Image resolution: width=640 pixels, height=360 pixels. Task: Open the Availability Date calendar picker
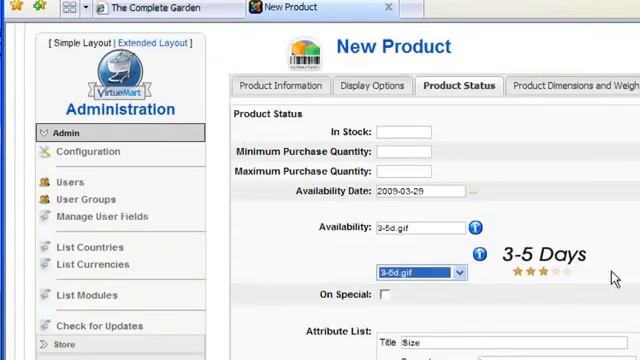(x=473, y=192)
